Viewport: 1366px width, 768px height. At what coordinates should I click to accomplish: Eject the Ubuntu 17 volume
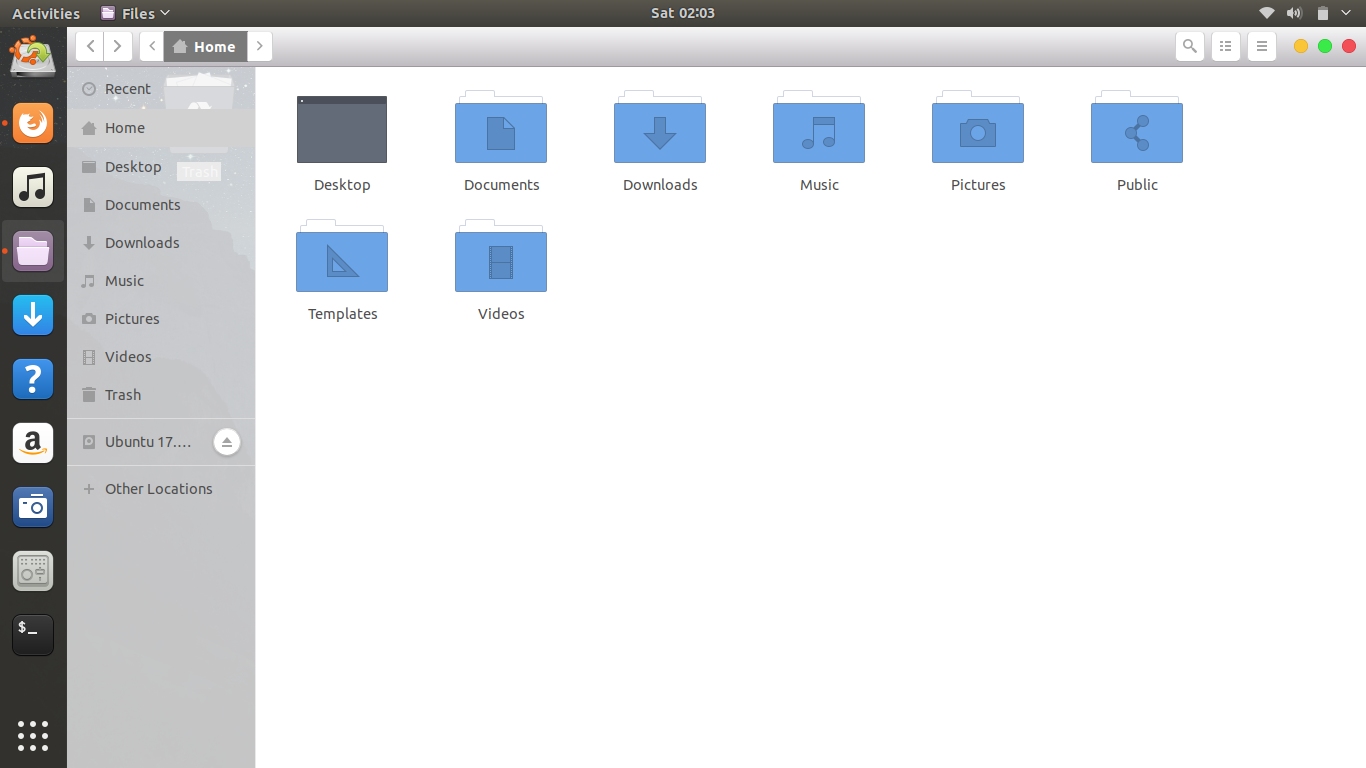(x=227, y=442)
